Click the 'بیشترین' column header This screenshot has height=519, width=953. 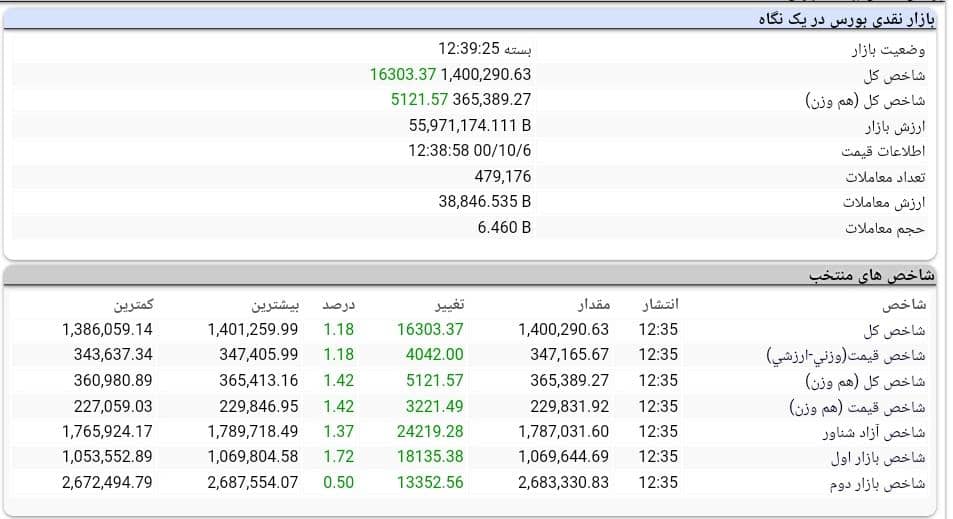275,304
